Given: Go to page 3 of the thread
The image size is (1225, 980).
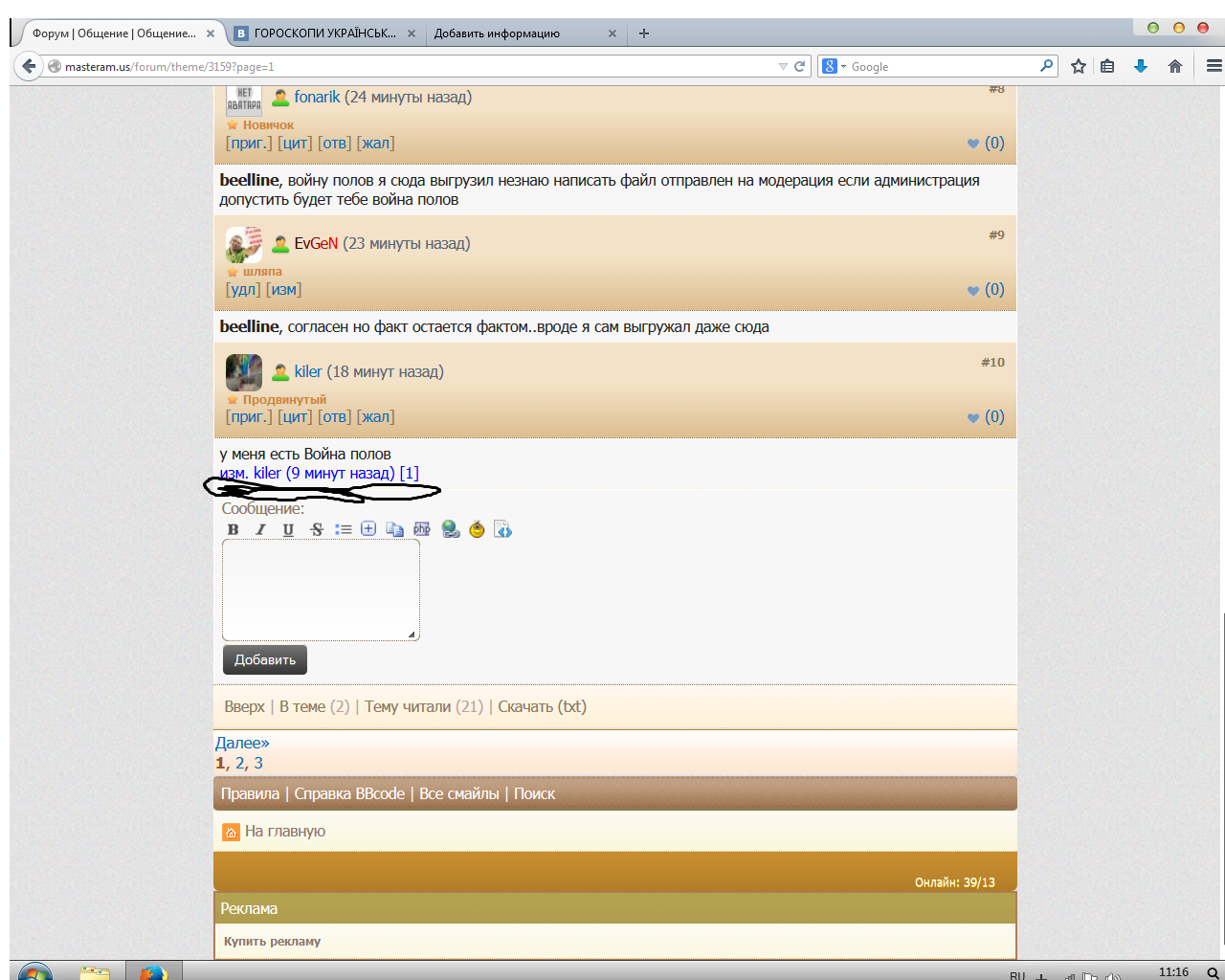Looking at the screenshot, I should coord(258,763).
